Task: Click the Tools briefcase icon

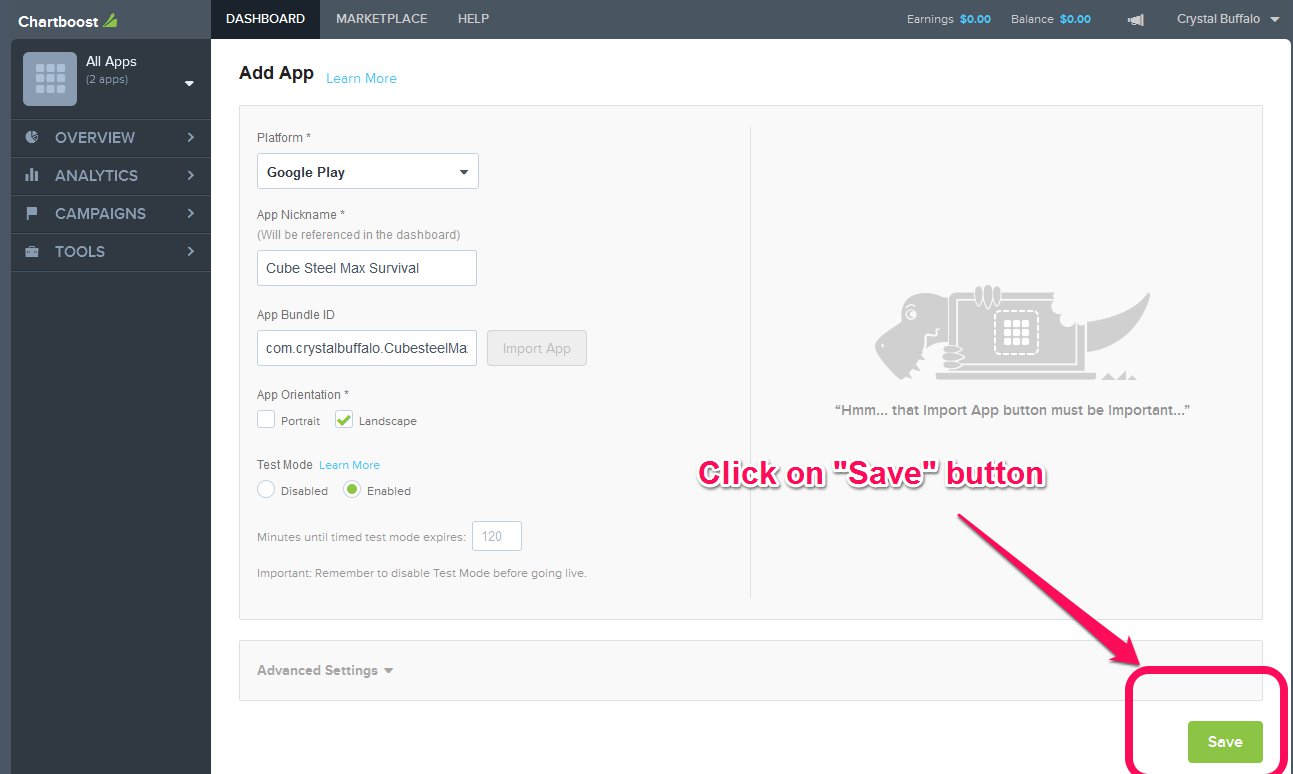Action: tap(32, 251)
